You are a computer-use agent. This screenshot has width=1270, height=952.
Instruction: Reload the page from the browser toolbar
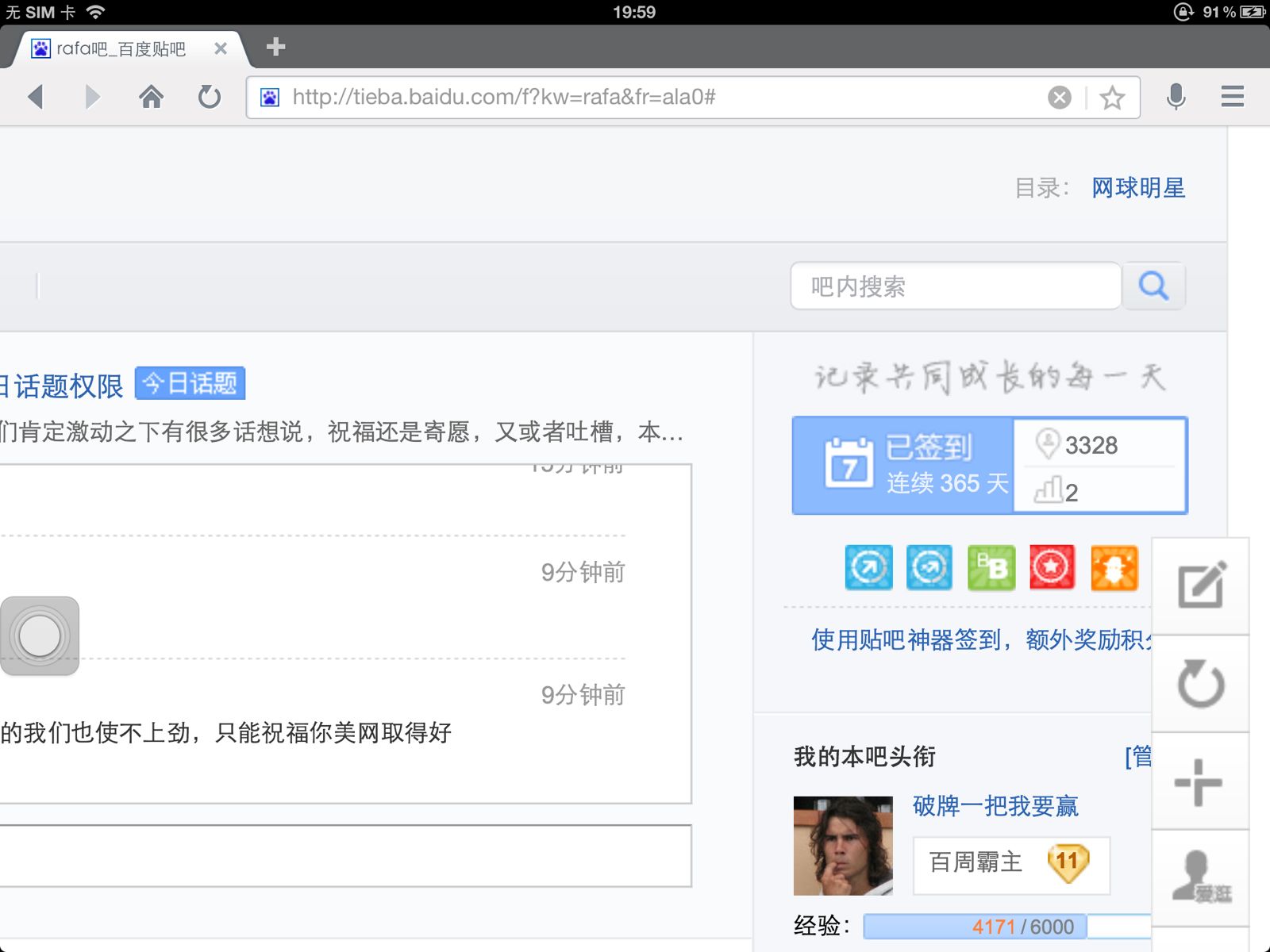[x=210, y=97]
